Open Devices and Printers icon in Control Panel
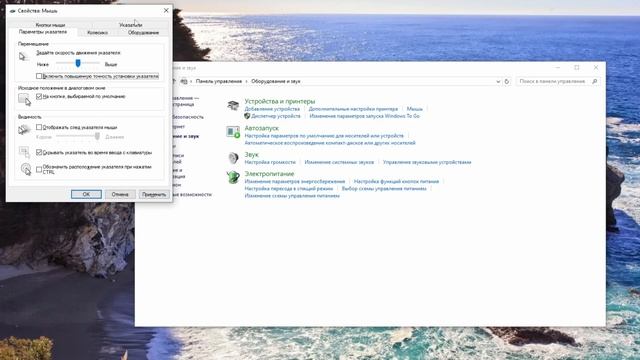Viewport: 640px width, 360px height. (233, 105)
